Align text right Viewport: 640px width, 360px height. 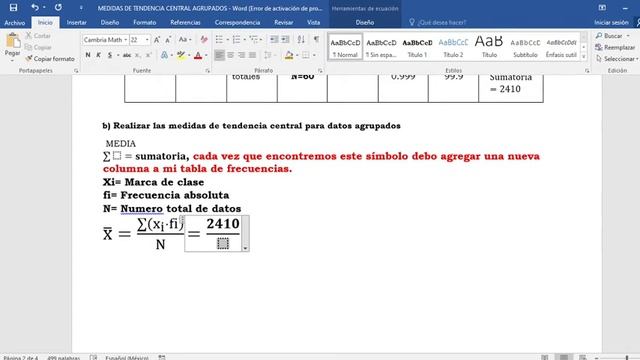pos(242,55)
